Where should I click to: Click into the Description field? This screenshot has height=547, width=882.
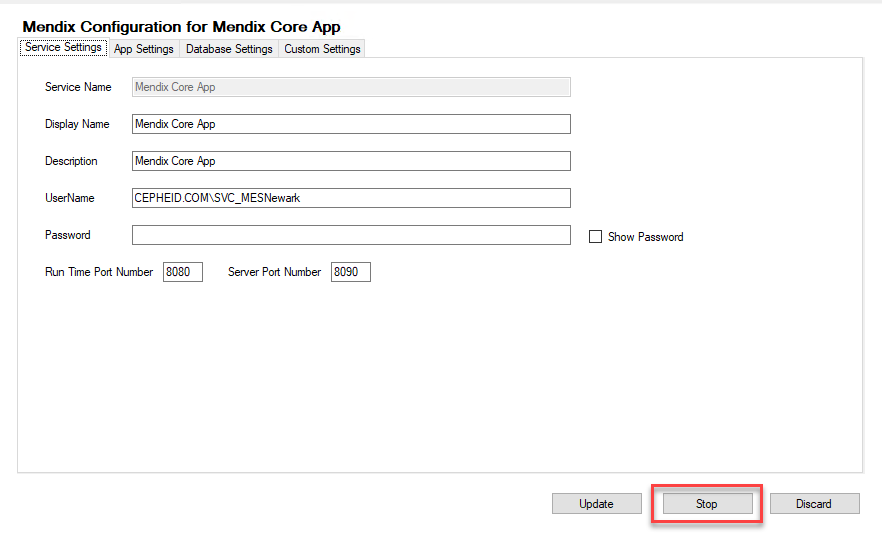coord(351,161)
